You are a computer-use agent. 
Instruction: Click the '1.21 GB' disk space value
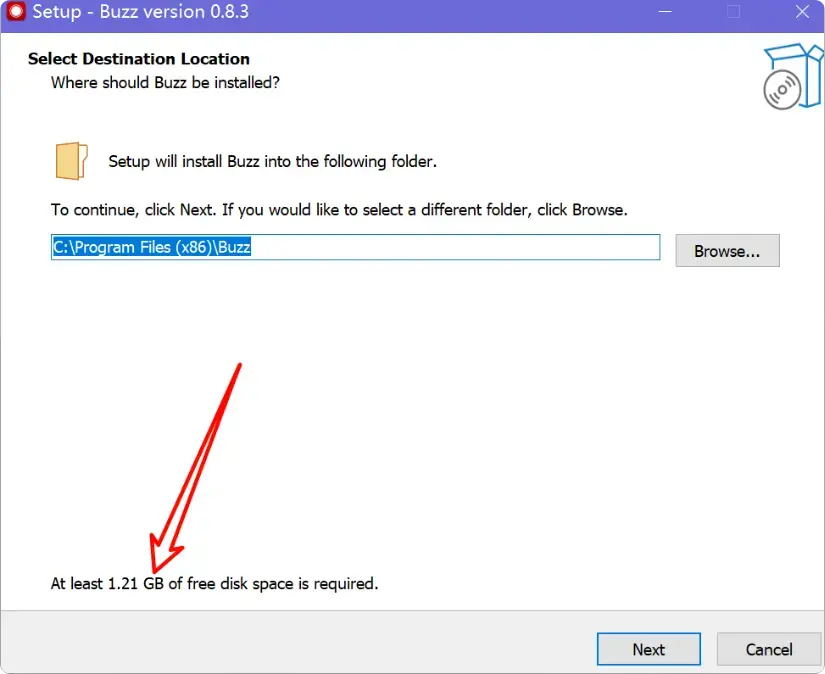(135, 583)
